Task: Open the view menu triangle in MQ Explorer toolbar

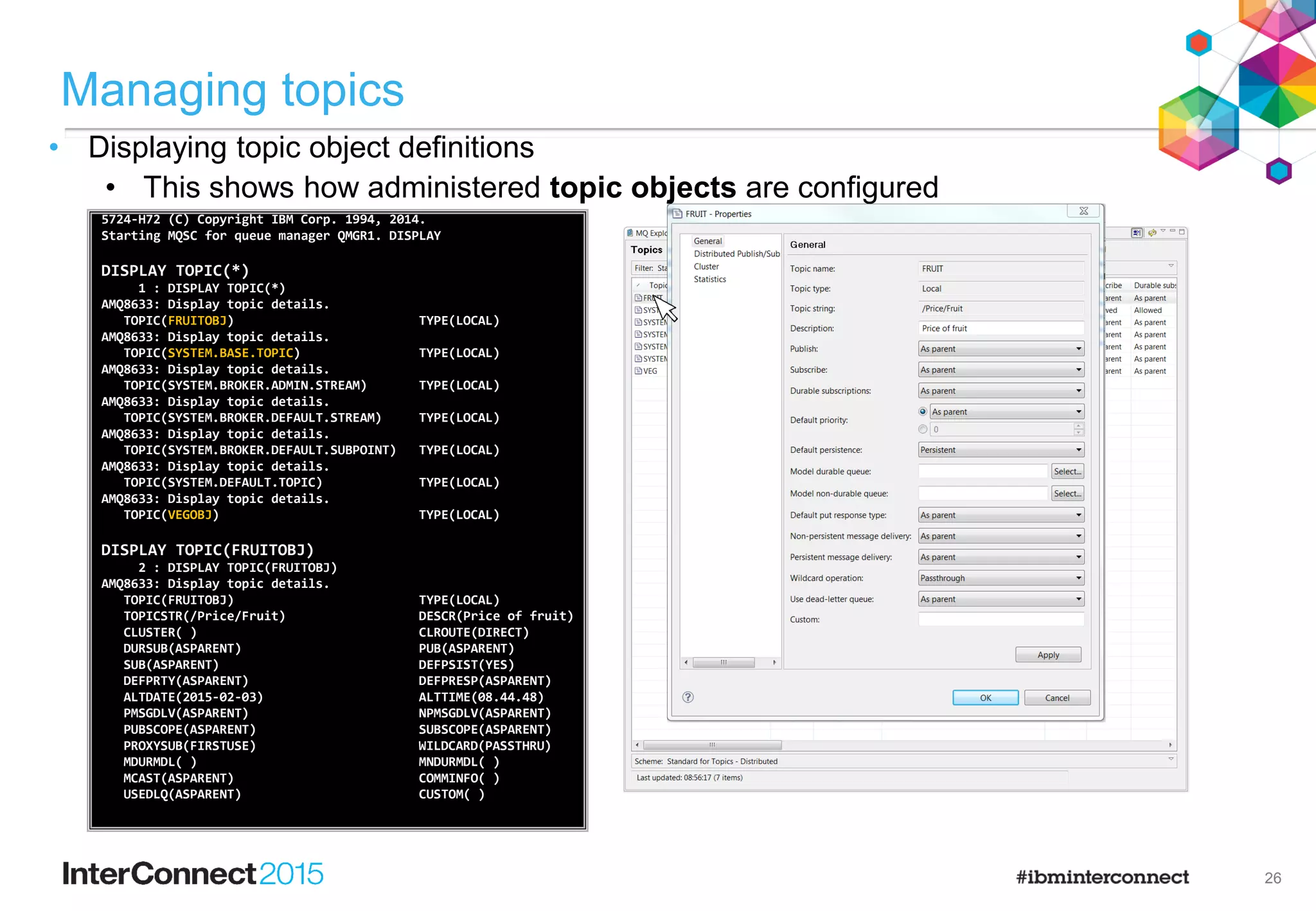Action: click(1162, 231)
